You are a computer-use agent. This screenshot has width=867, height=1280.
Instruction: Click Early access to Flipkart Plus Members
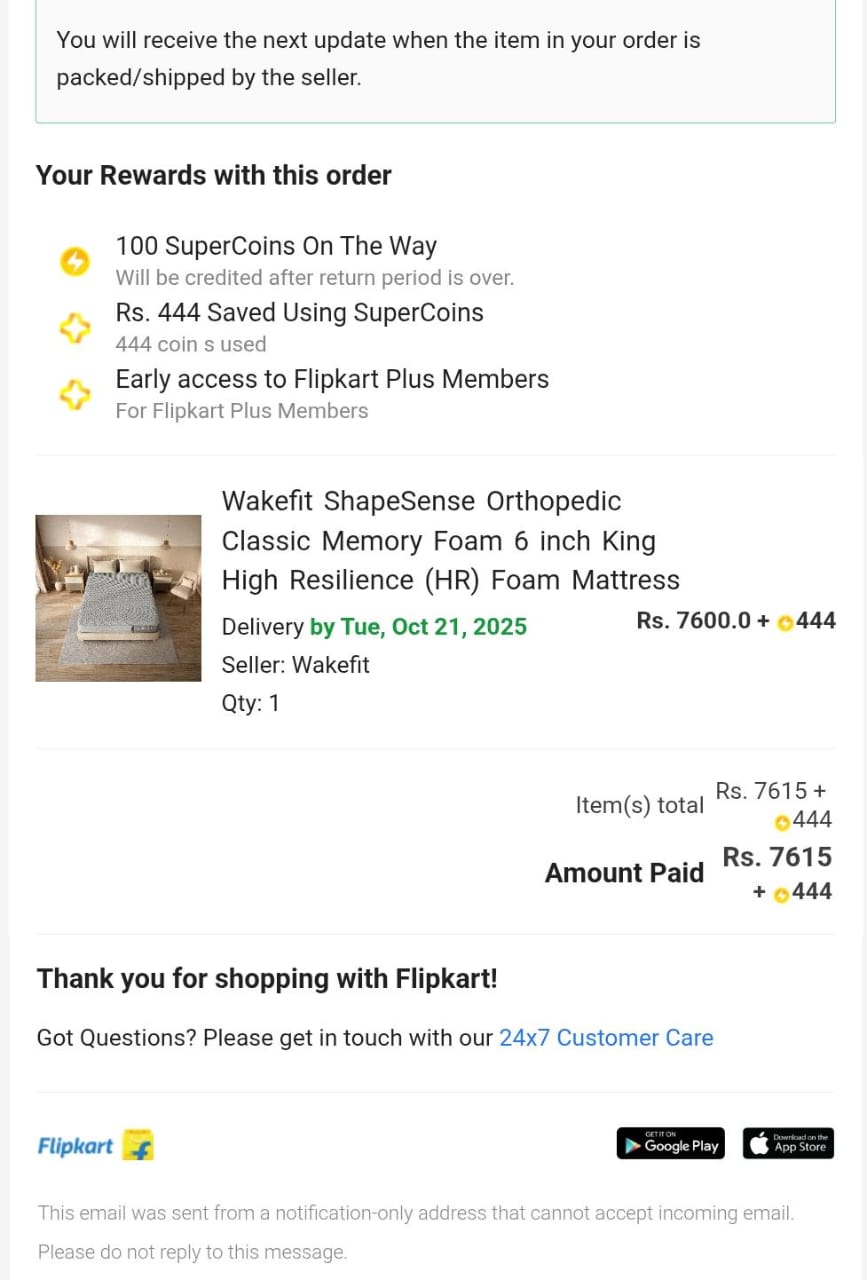click(332, 380)
